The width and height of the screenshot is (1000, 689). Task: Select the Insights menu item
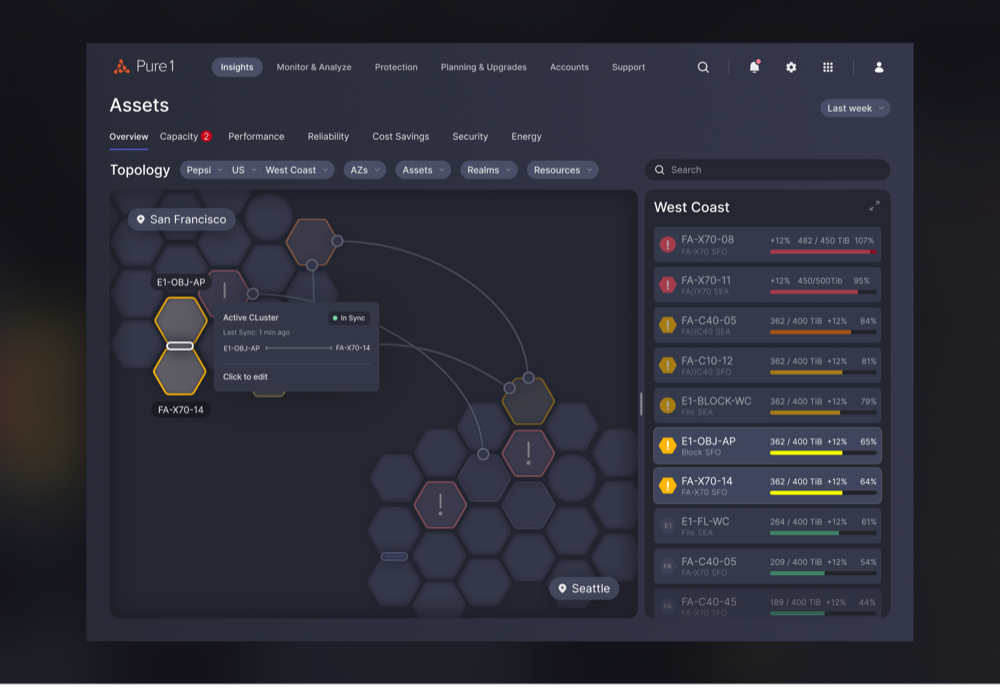tap(237, 67)
